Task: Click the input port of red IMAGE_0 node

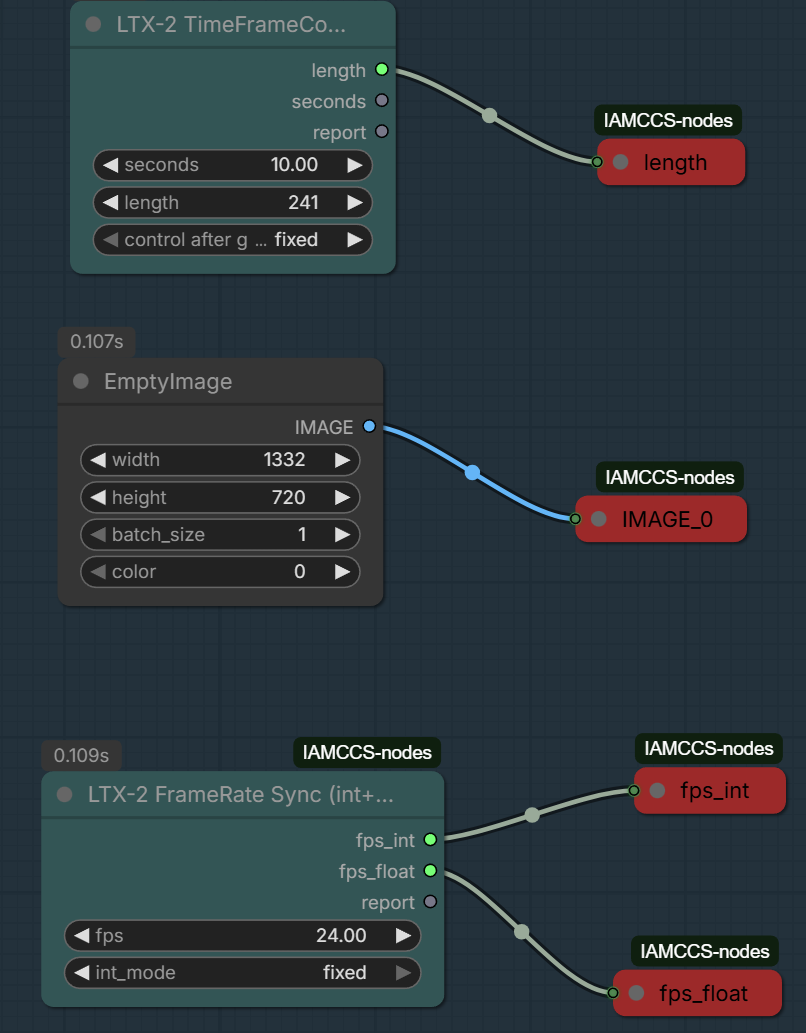Action: click(575, 519)
